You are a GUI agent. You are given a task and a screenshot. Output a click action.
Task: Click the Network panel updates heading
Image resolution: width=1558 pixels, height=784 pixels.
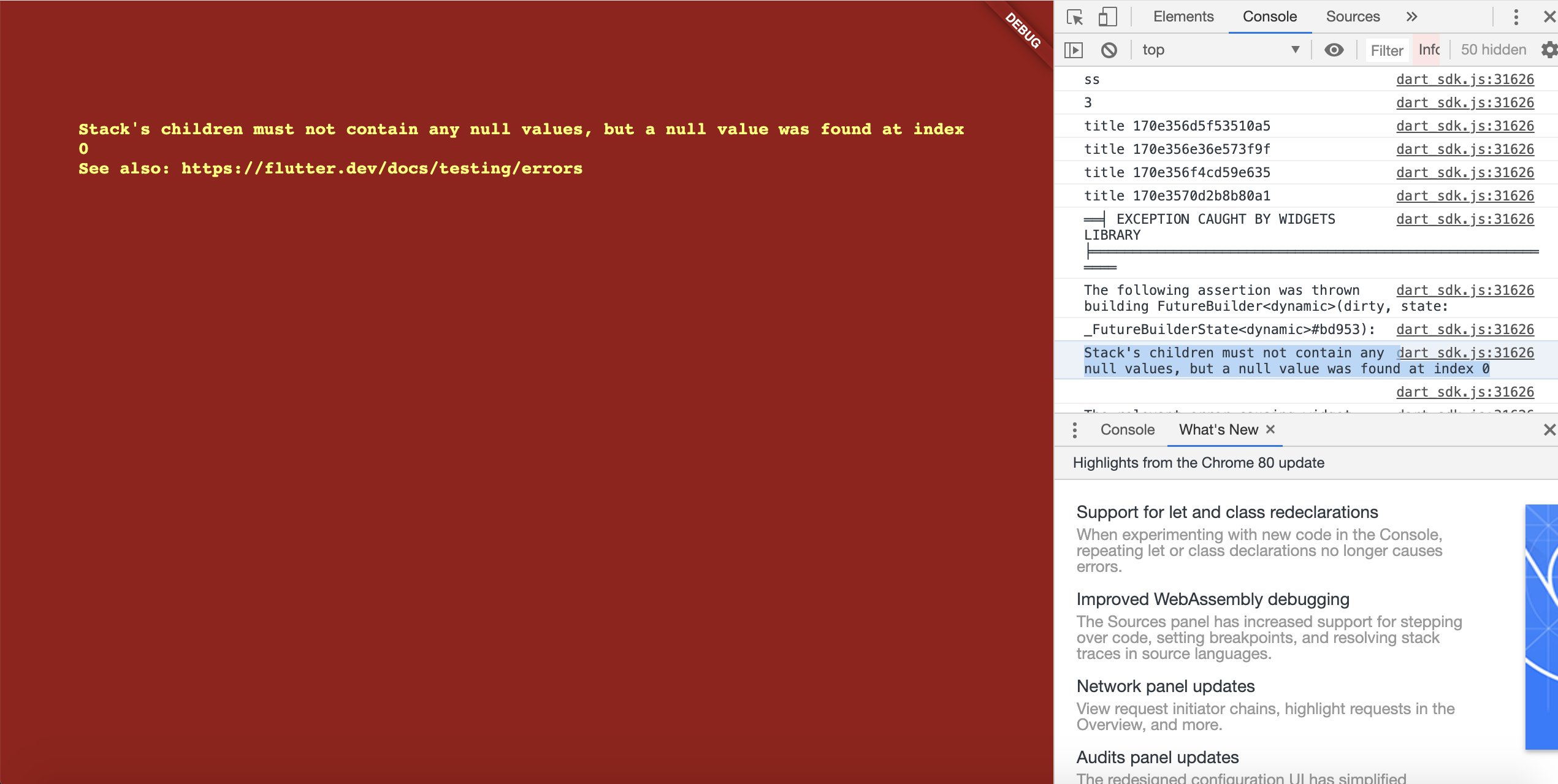(1165, 687)
